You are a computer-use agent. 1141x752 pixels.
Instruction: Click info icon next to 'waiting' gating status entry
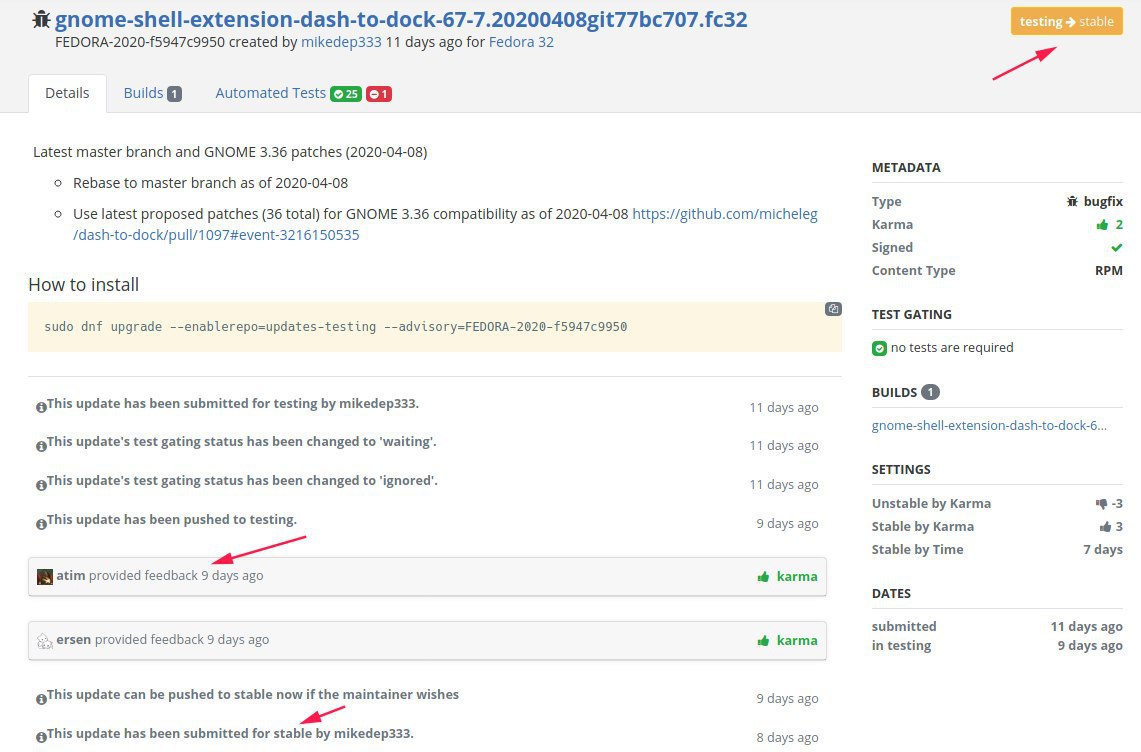tap(41, 446)
